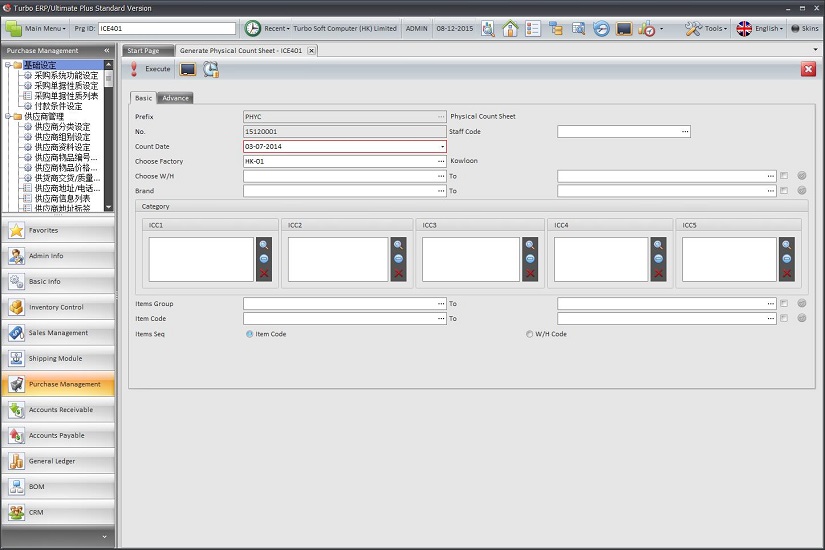Screen dimensions: 825x550
Task: Open the Tools menu
Action: pos(706,28)
